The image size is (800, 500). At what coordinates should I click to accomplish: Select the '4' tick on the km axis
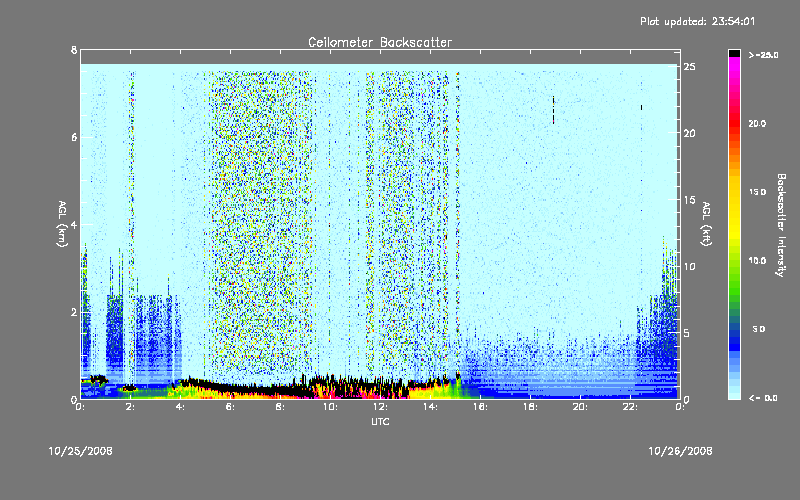(74, 224)
